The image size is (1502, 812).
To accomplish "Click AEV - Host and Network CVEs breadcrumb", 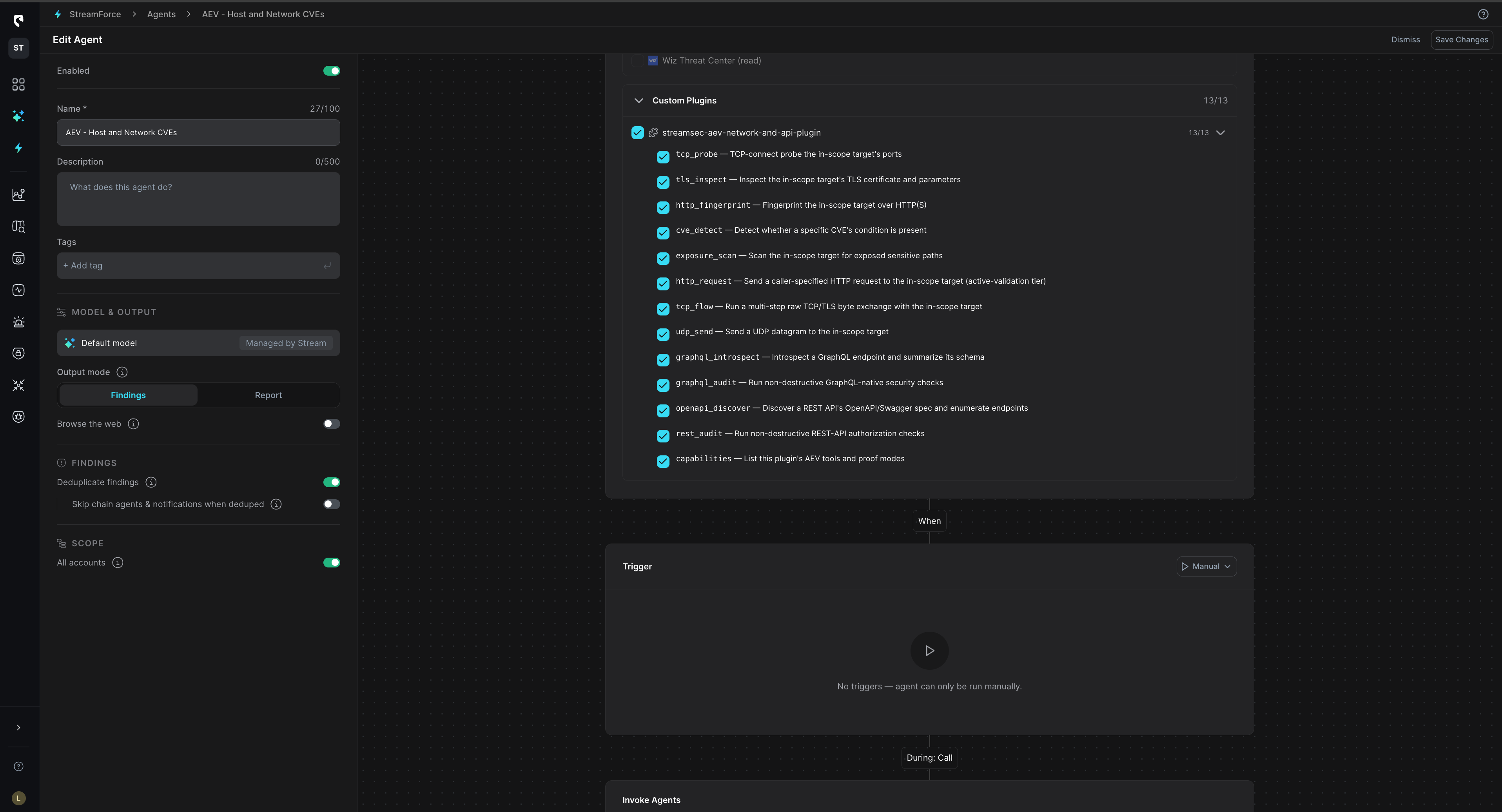I will [263, 14].
